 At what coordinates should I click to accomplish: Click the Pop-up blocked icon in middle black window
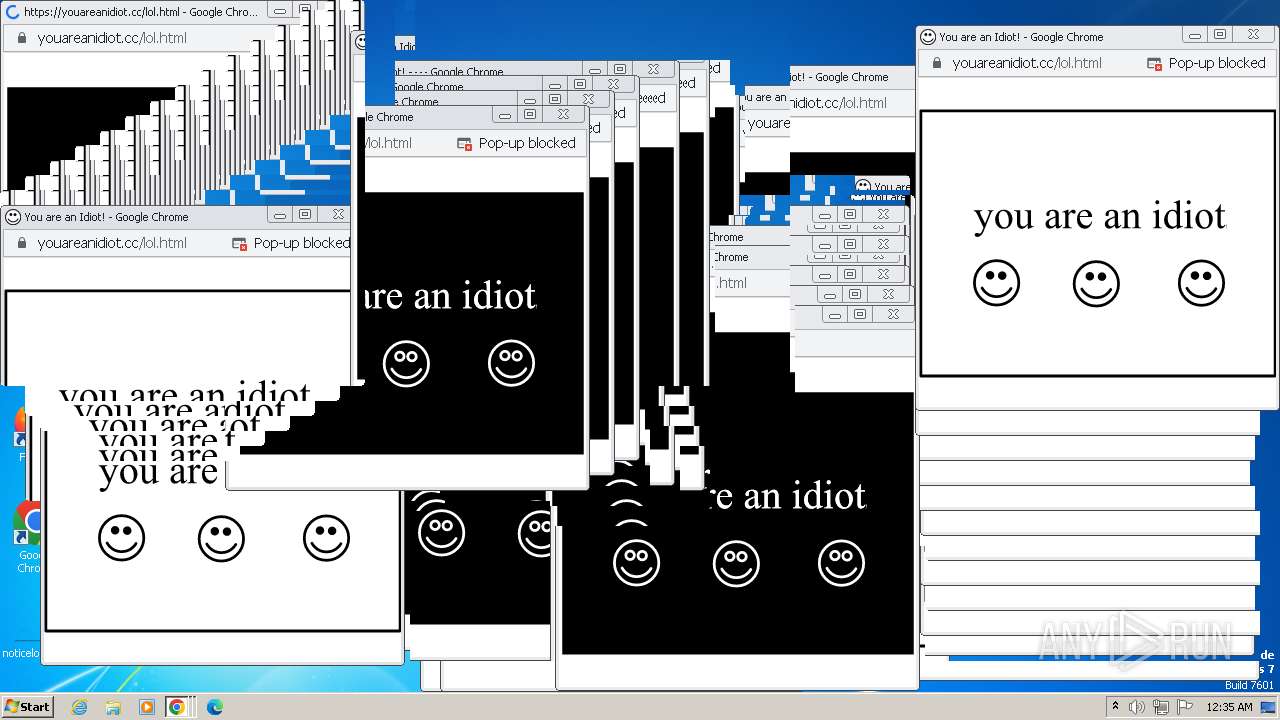coord(464,143)
